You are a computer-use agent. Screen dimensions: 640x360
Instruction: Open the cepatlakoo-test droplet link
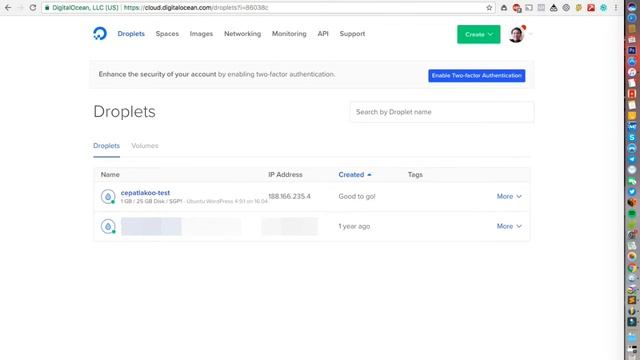(145, 193)
